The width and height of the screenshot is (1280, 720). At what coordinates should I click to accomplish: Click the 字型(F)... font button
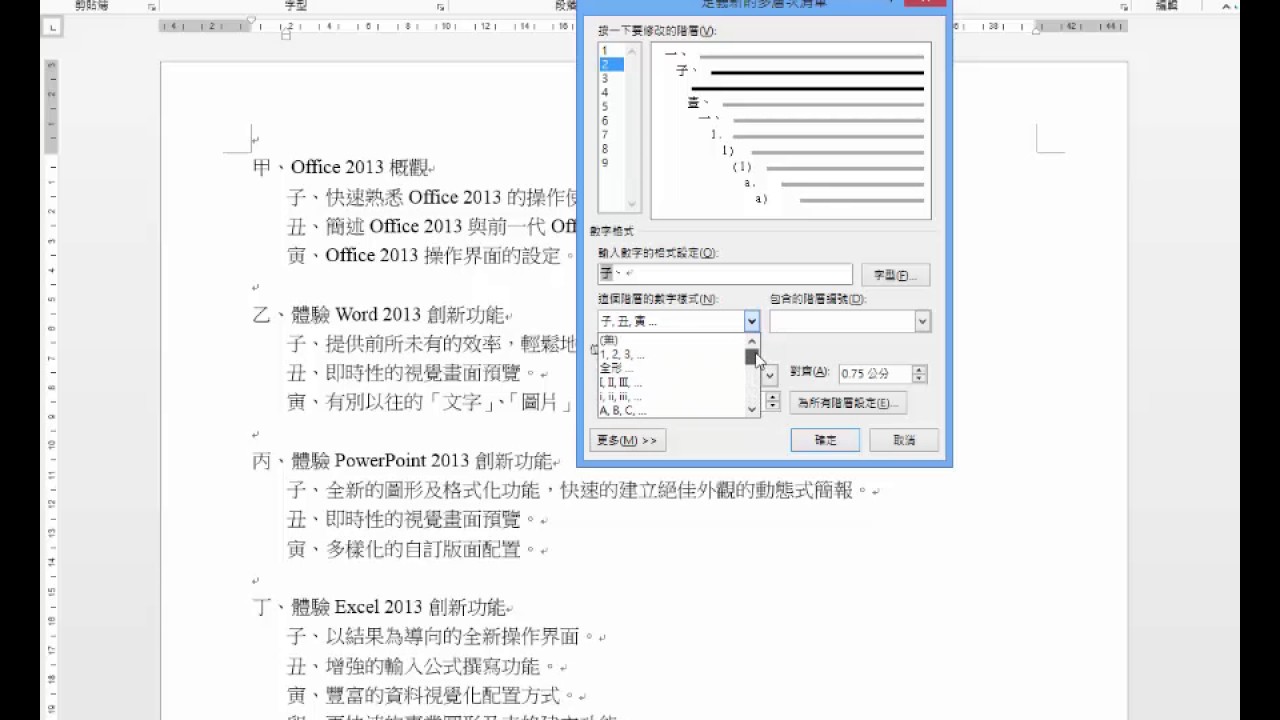pos(895,275)
